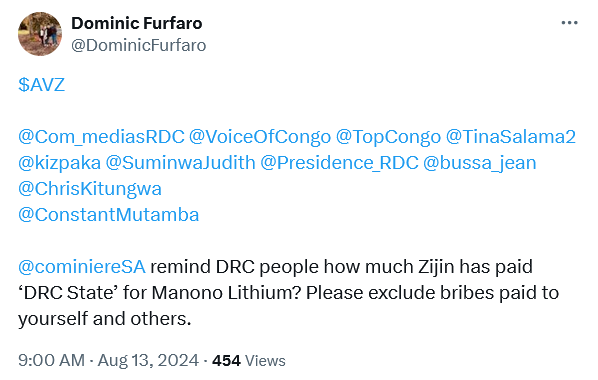Open the $AVZ cashtag

point(41,84)
